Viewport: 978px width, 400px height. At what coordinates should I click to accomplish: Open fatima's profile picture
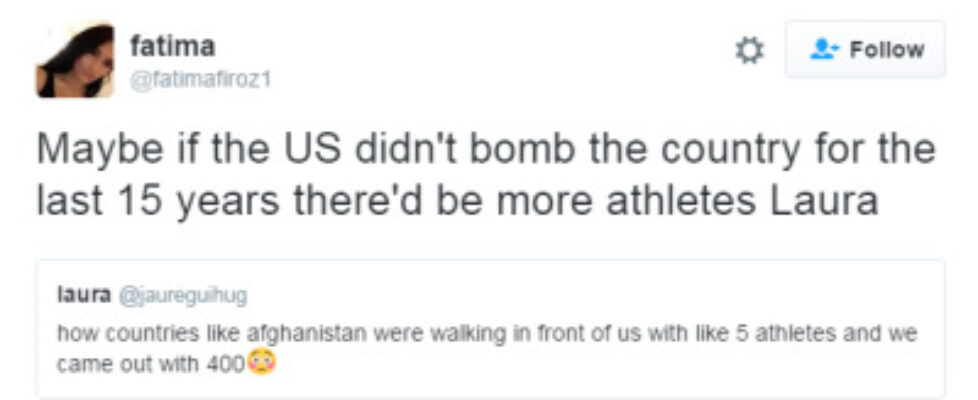click(75, 60)
